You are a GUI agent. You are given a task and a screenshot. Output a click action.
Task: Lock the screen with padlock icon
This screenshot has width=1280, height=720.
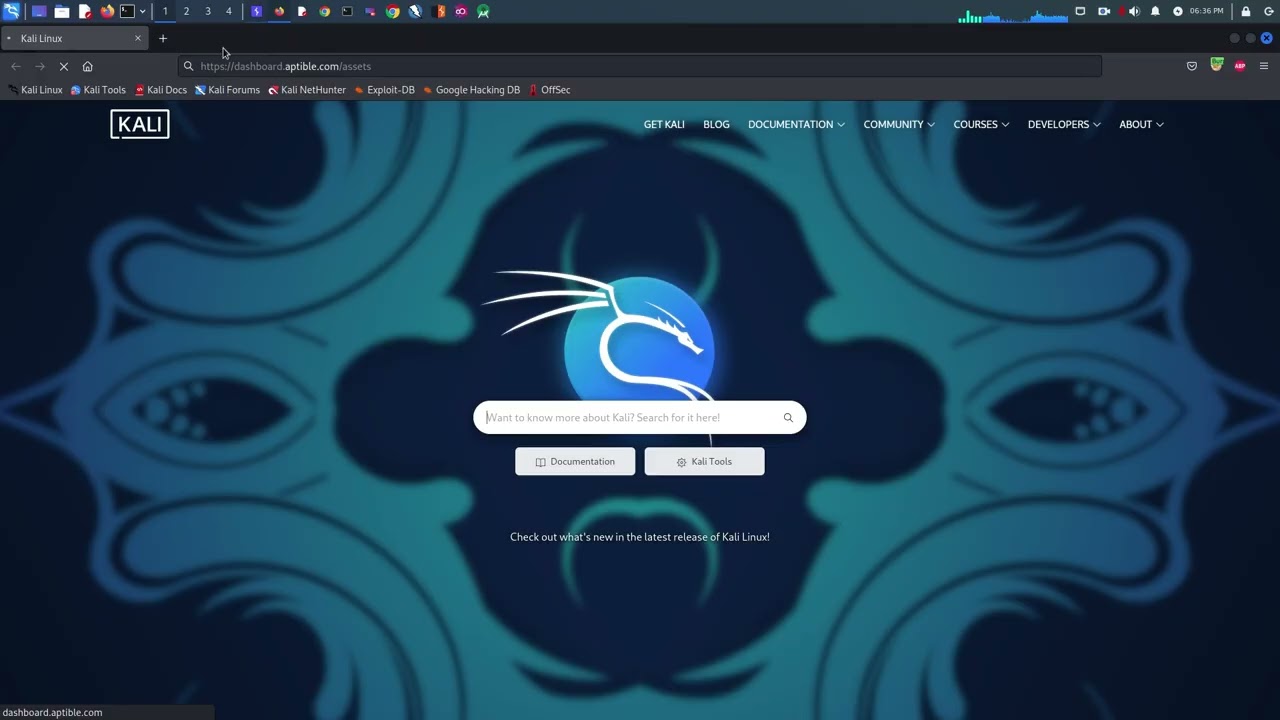tap(1245, 11)
